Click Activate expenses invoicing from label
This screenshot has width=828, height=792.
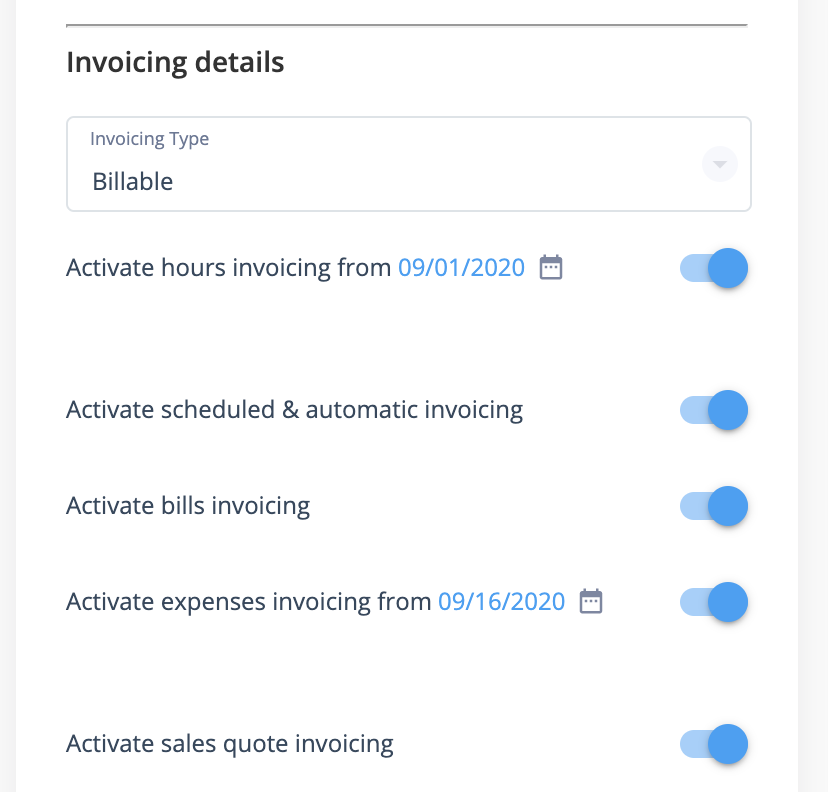click(x=249, y=602)
